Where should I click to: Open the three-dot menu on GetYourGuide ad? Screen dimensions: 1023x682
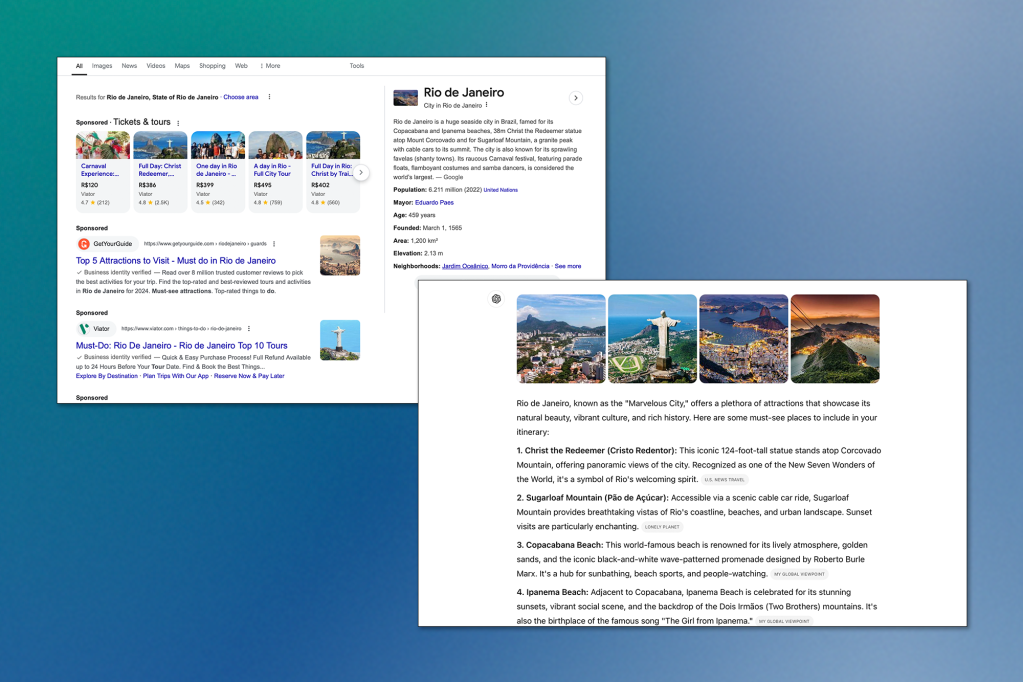pyautogui.click(x=274, y=244)
